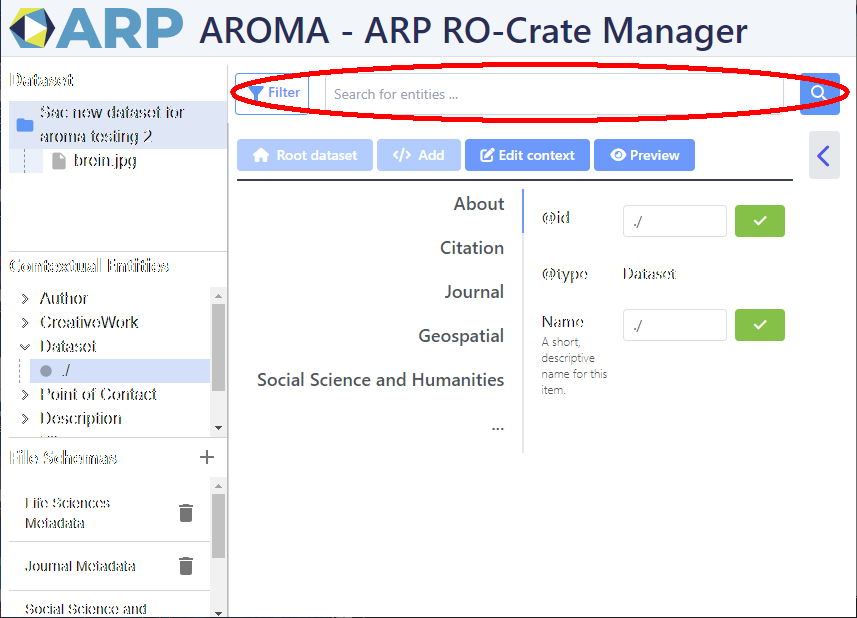
Task: Add a new file schema
Action: tap(207, 457)
